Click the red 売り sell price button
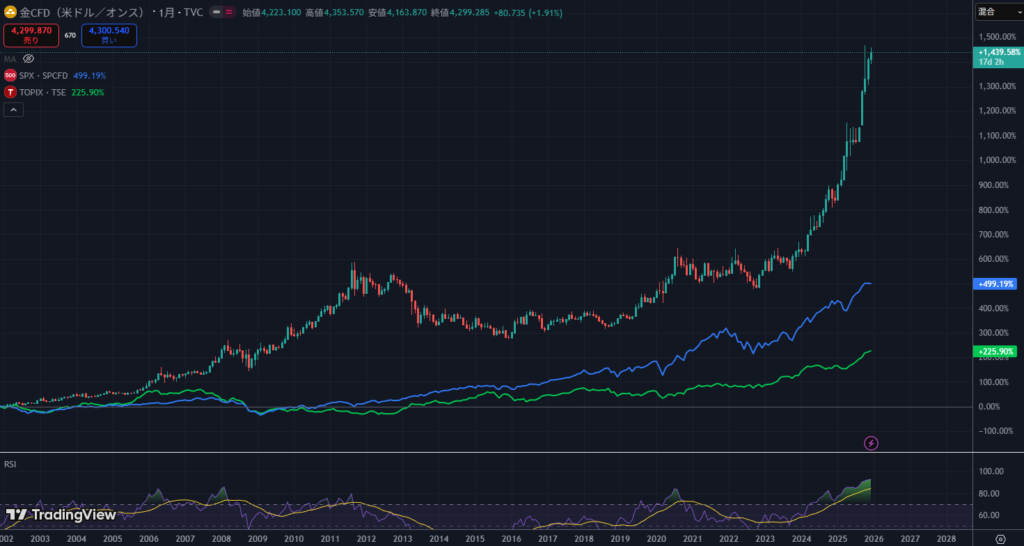1024x546 pixels. (31, 35)
